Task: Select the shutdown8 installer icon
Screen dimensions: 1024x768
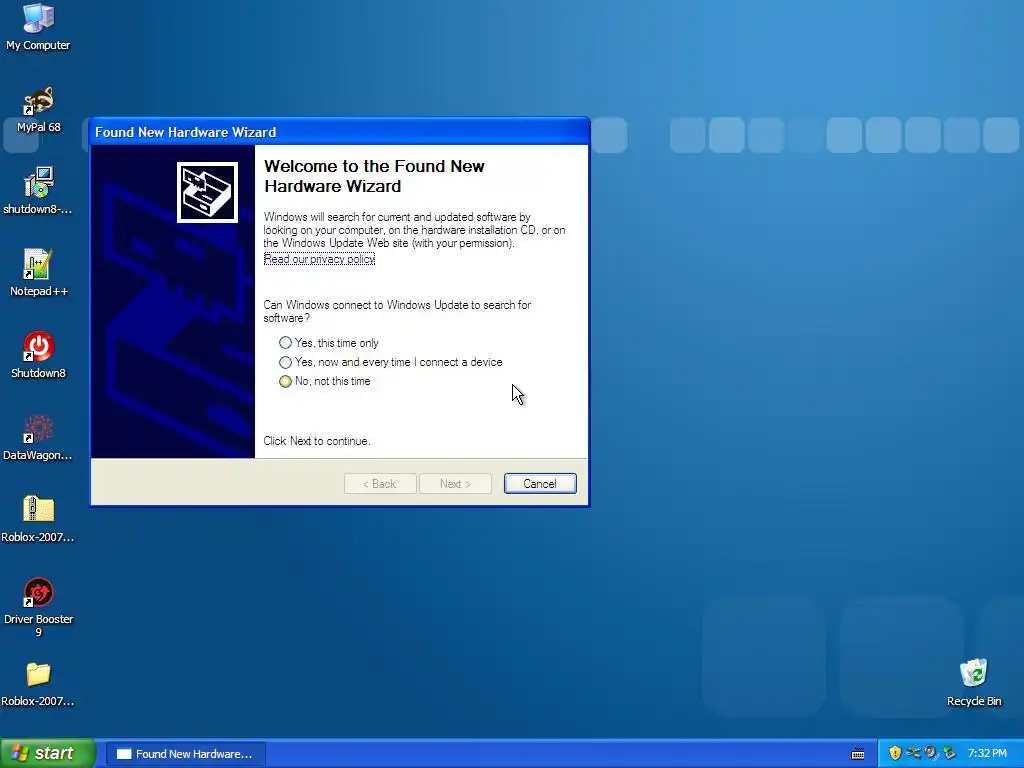Action: pyautogui.click(x=38, y=191)
